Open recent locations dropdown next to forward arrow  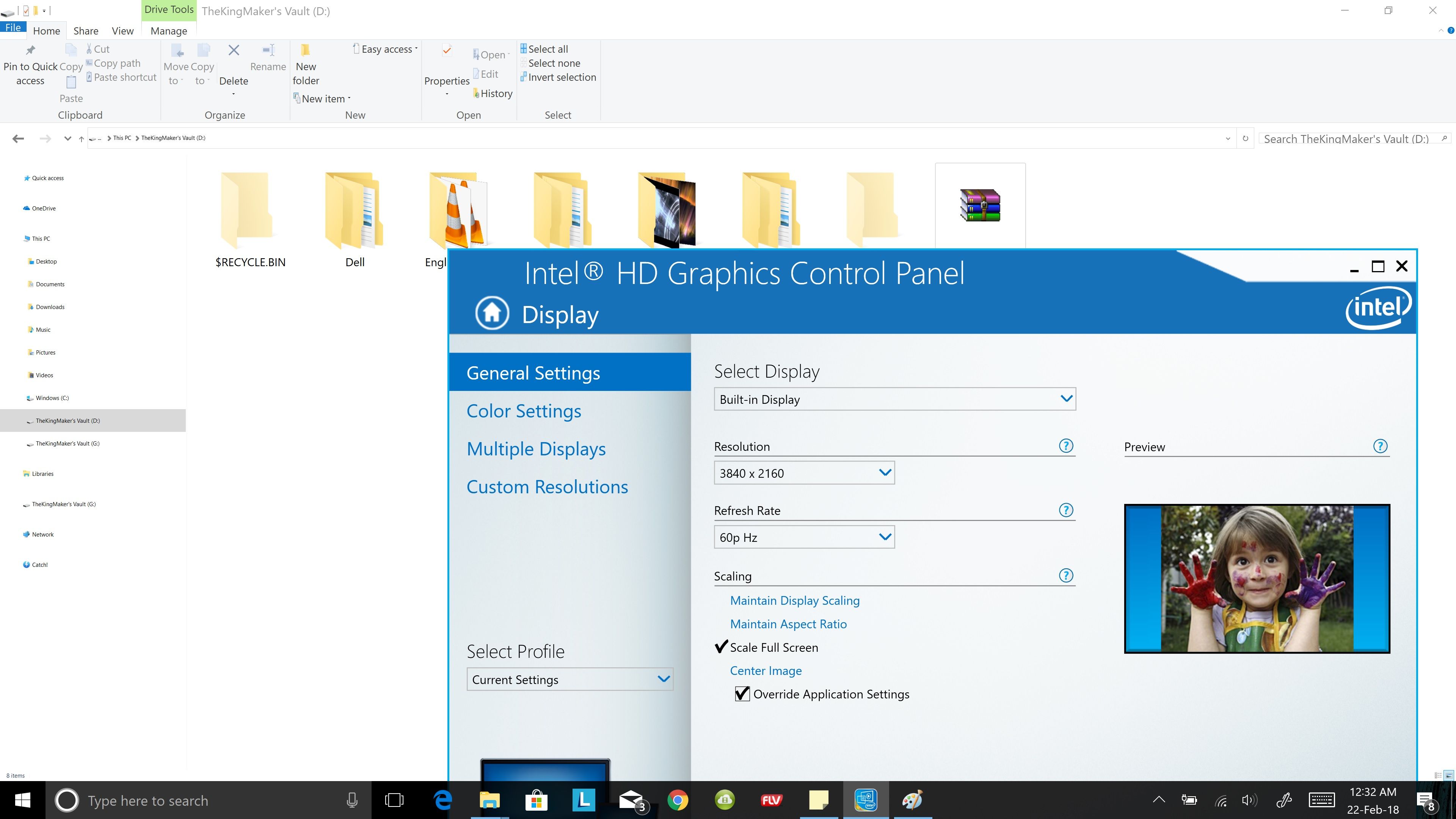(x=67, y=138)
